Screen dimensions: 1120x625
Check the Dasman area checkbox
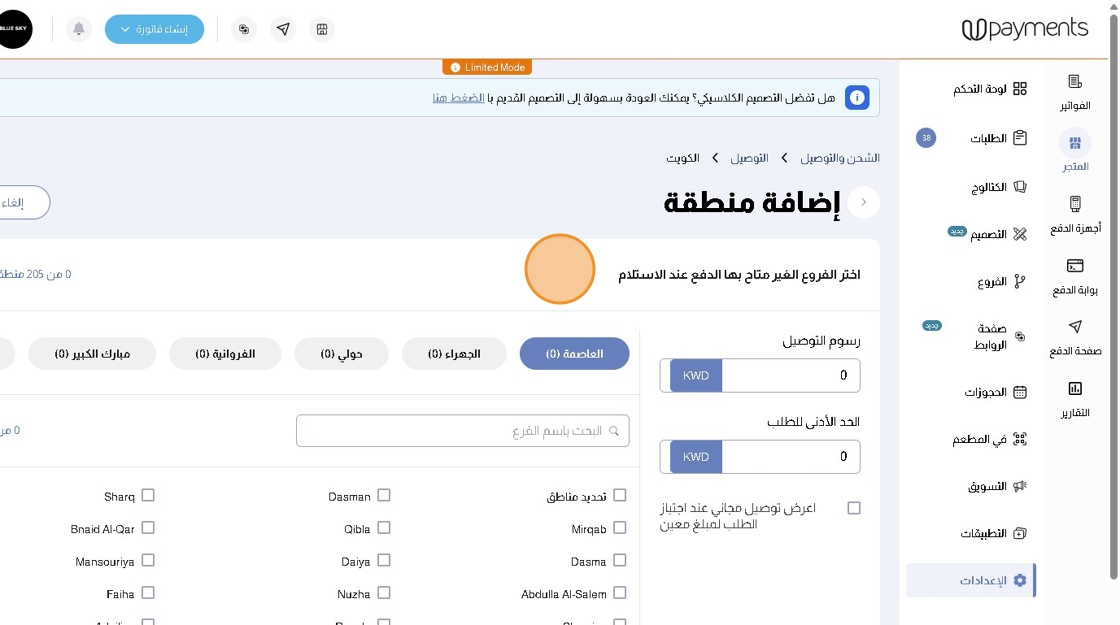[384, 495]
